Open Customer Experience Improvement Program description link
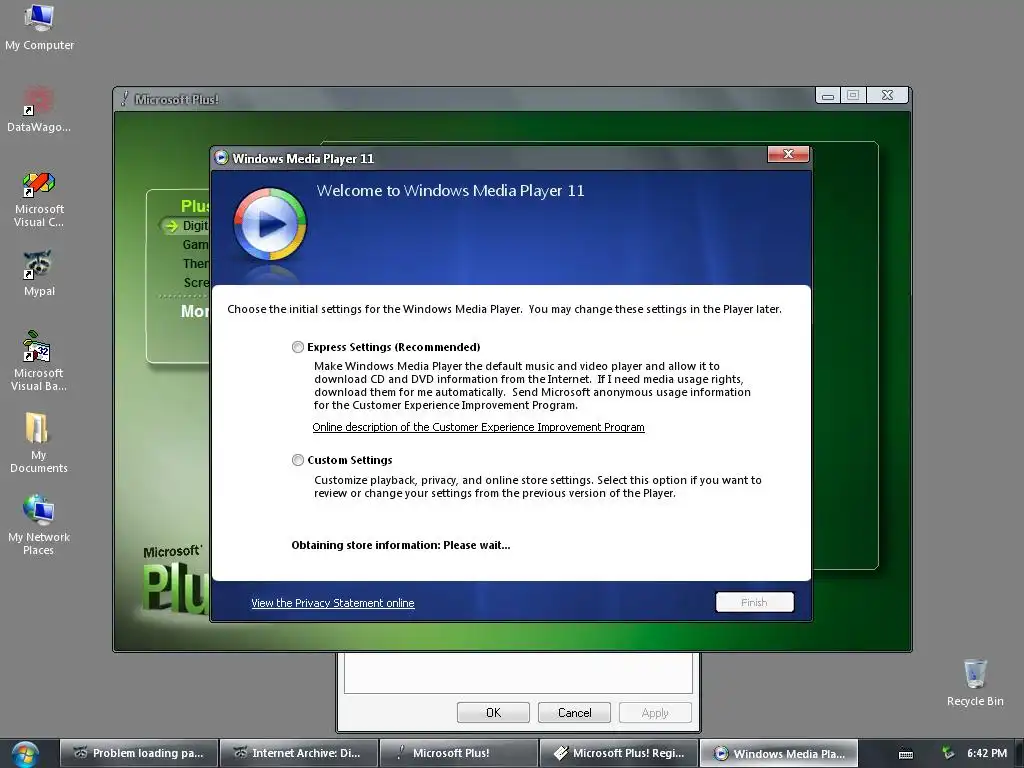This screenshot has width=1024, height=768. tap(478, 427)
